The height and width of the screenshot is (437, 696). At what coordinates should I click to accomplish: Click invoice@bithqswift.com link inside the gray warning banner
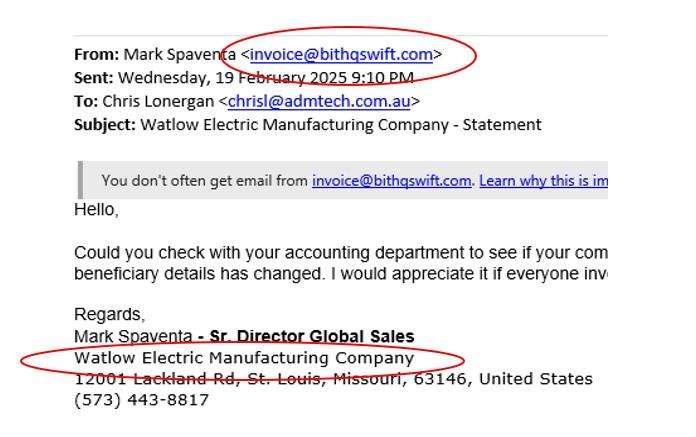click(x=392, y=181)
